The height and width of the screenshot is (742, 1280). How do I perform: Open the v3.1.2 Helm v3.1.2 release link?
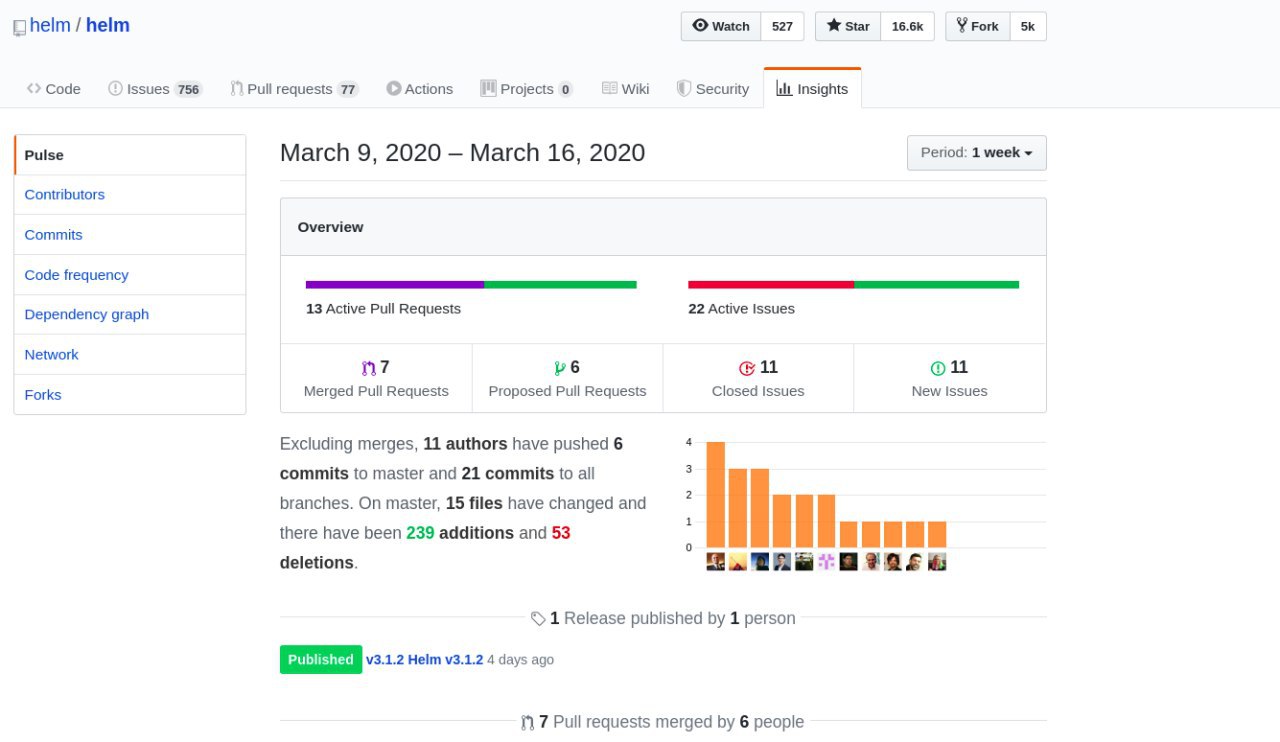424,660
